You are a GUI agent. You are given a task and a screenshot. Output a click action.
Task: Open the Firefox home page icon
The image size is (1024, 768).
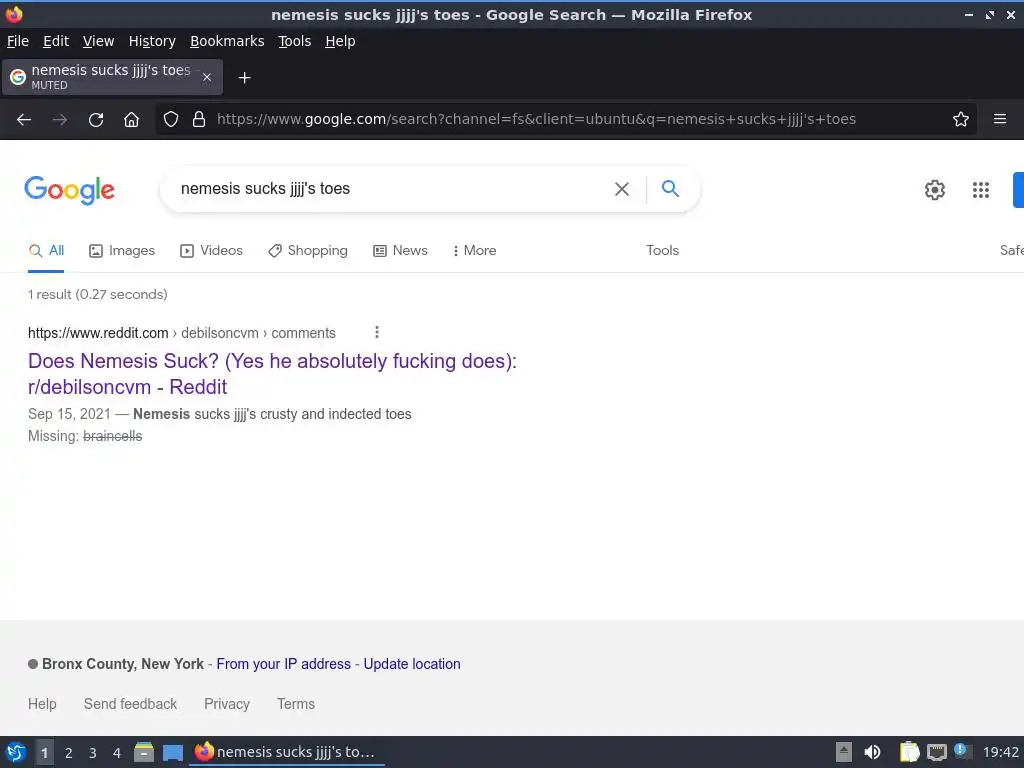pyautogui.click(x=131, y=120)
